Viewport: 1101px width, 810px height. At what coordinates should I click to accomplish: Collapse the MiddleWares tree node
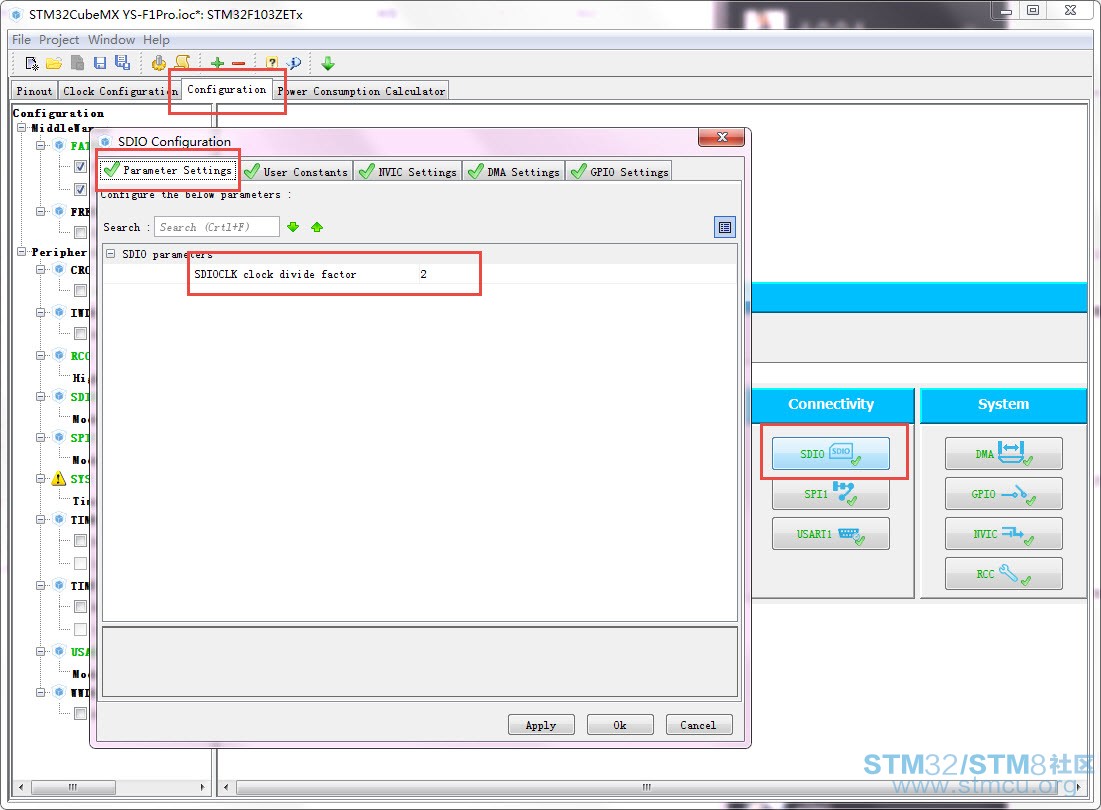click(x=22, y=128)
